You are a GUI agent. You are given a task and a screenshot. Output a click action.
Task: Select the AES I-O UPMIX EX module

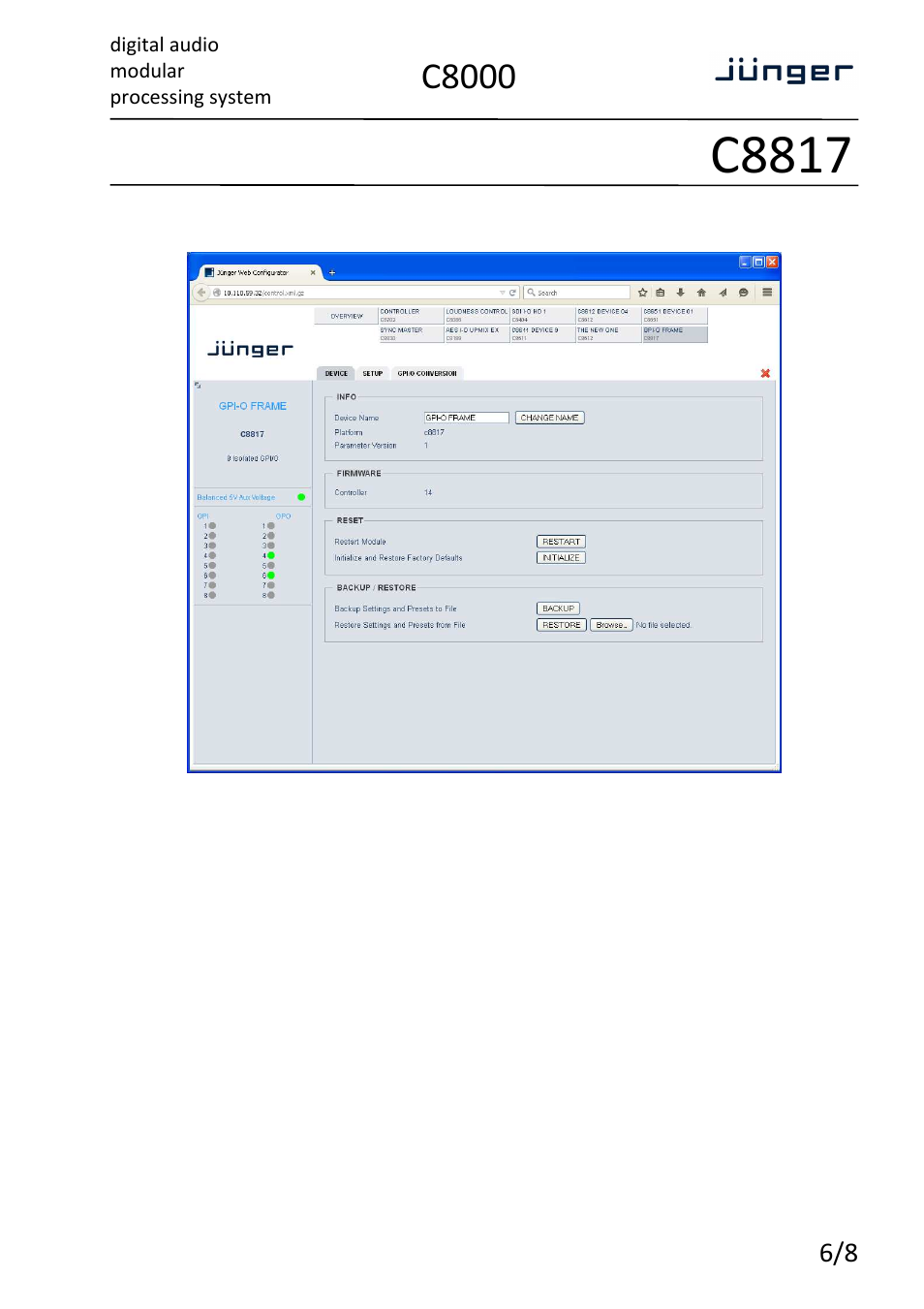[477, 334]
